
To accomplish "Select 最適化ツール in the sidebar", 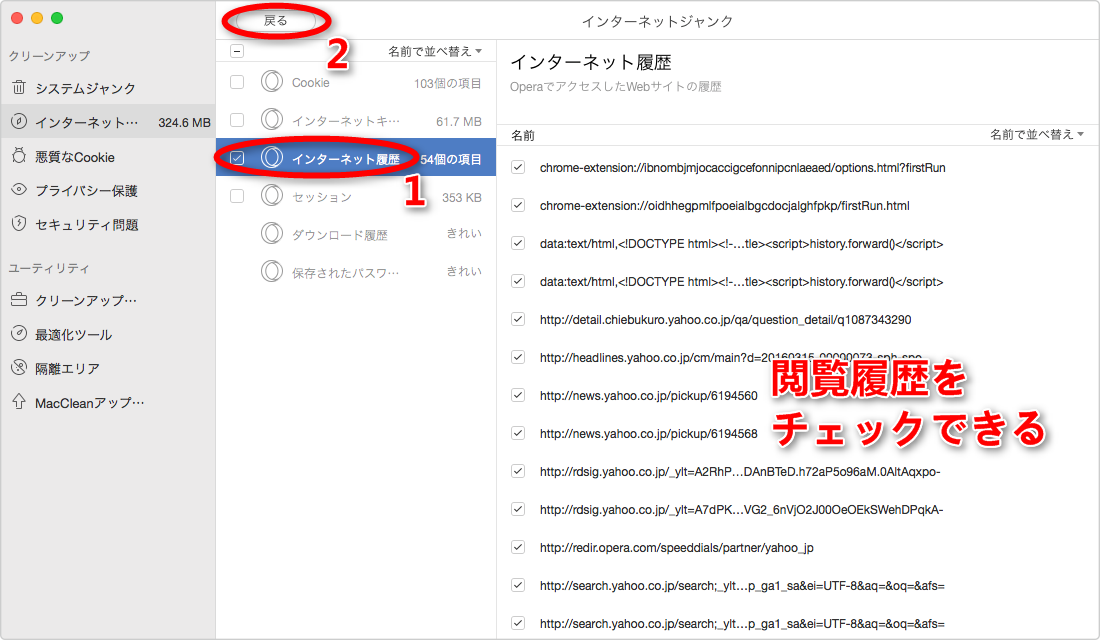I will click(74, 335).
